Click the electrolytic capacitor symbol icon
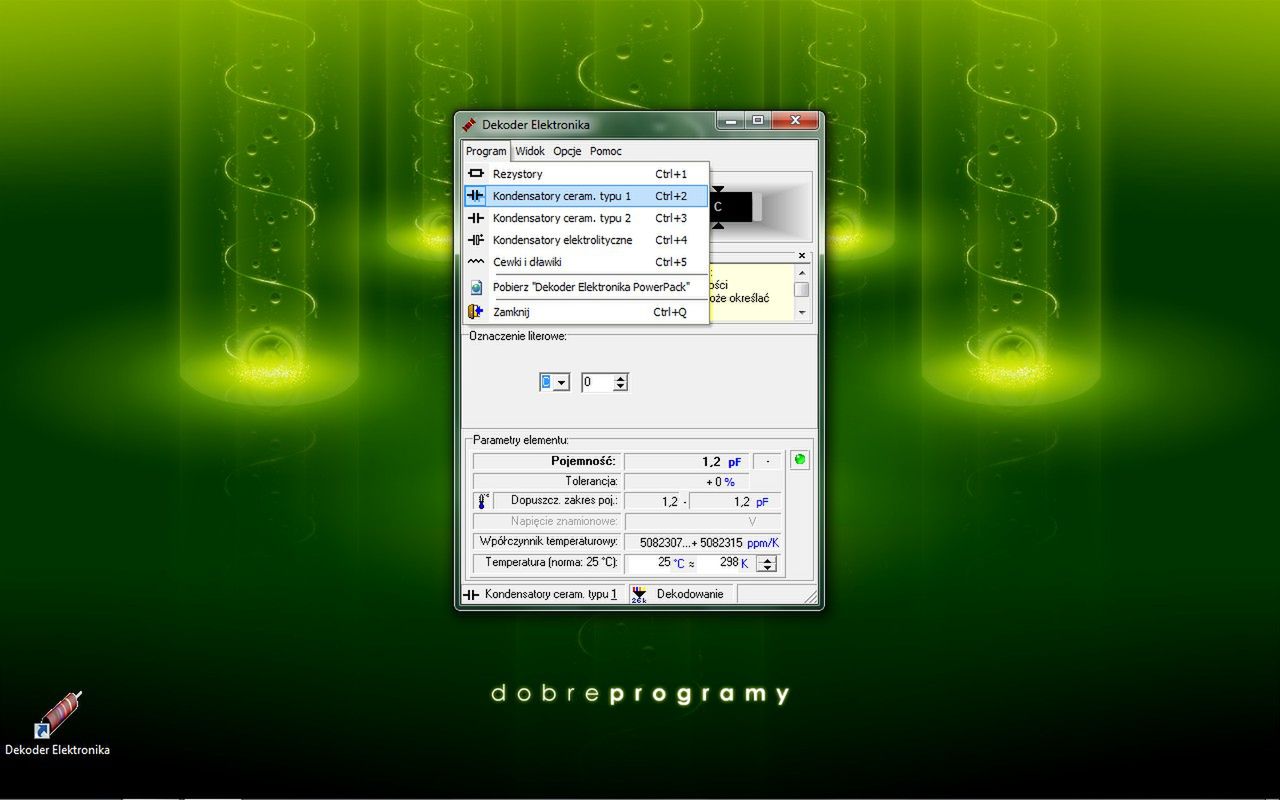The height and width of the screenshot is (800, 1280). 476,240
